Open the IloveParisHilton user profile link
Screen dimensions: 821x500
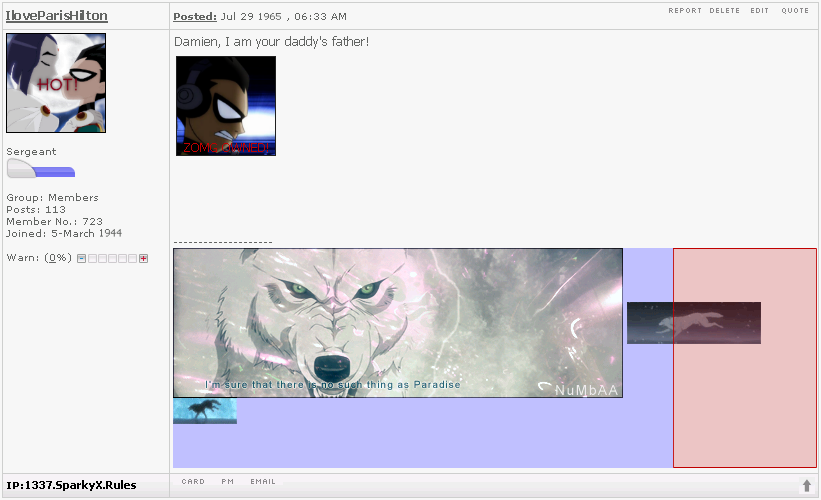pyautogui.click(x=57, y=16)
